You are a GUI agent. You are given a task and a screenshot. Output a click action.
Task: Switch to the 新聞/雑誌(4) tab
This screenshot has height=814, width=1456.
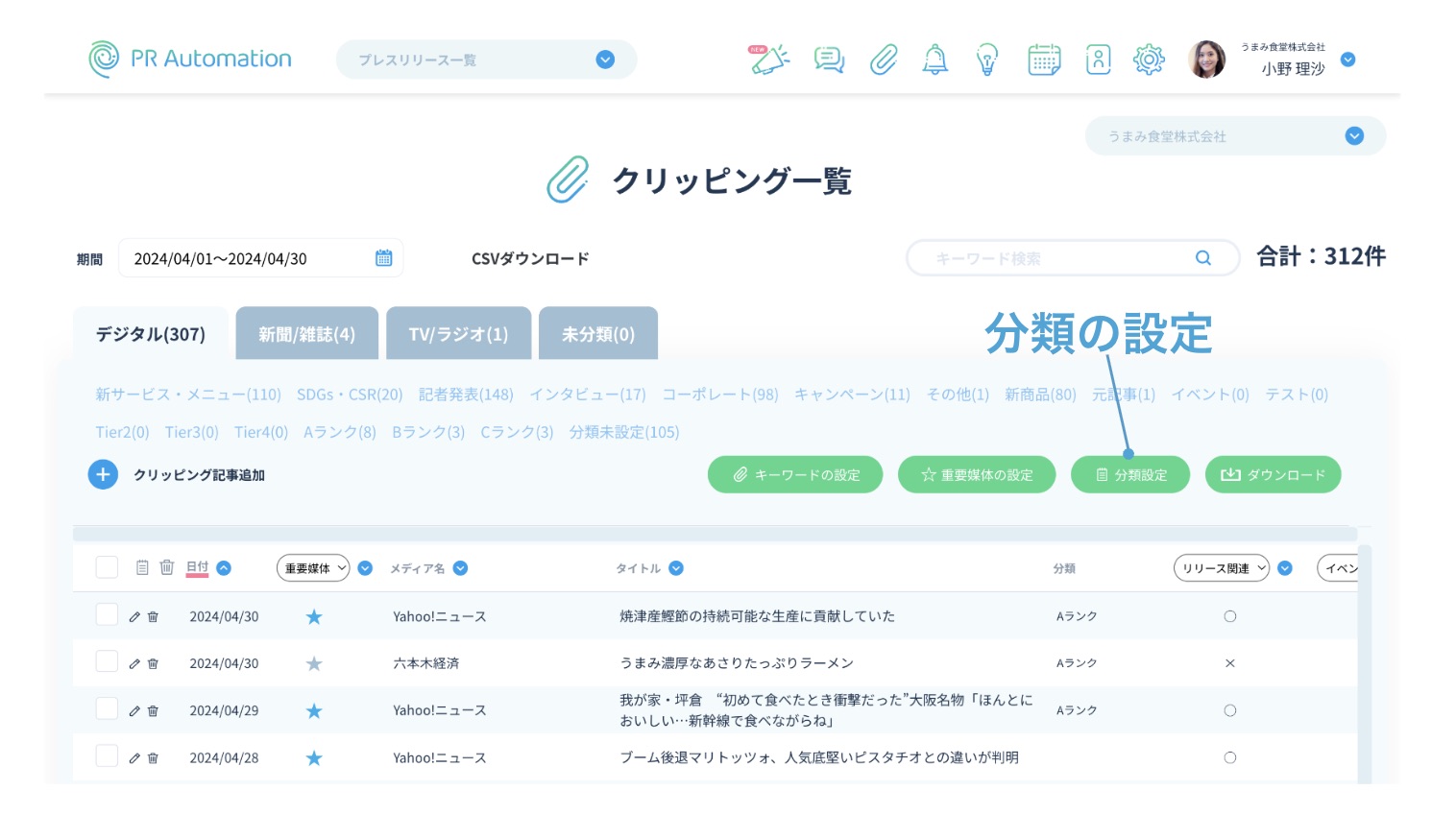click(x=306, y=334)
